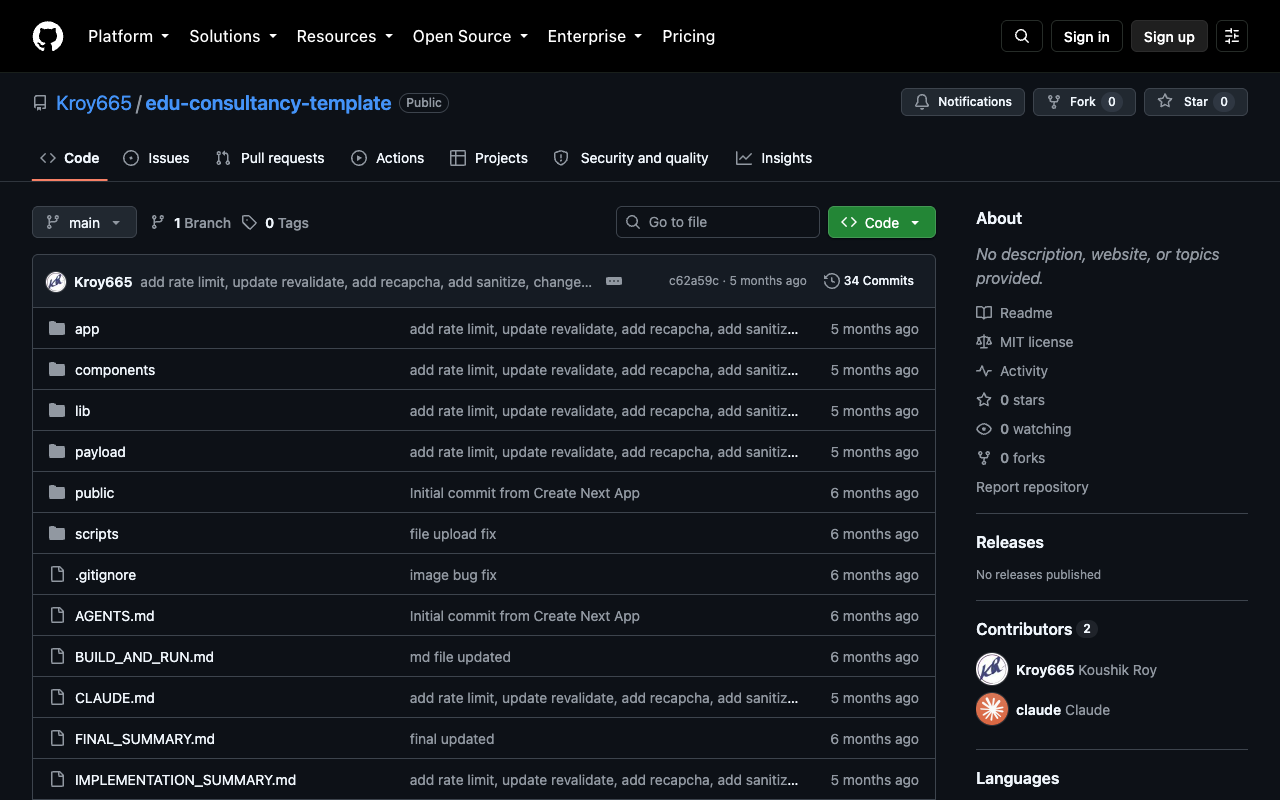Click the IMPLEMENTATION_SUMMARY.md file icon
Screen dimensions: 1280x800
[x=57, y=780]
